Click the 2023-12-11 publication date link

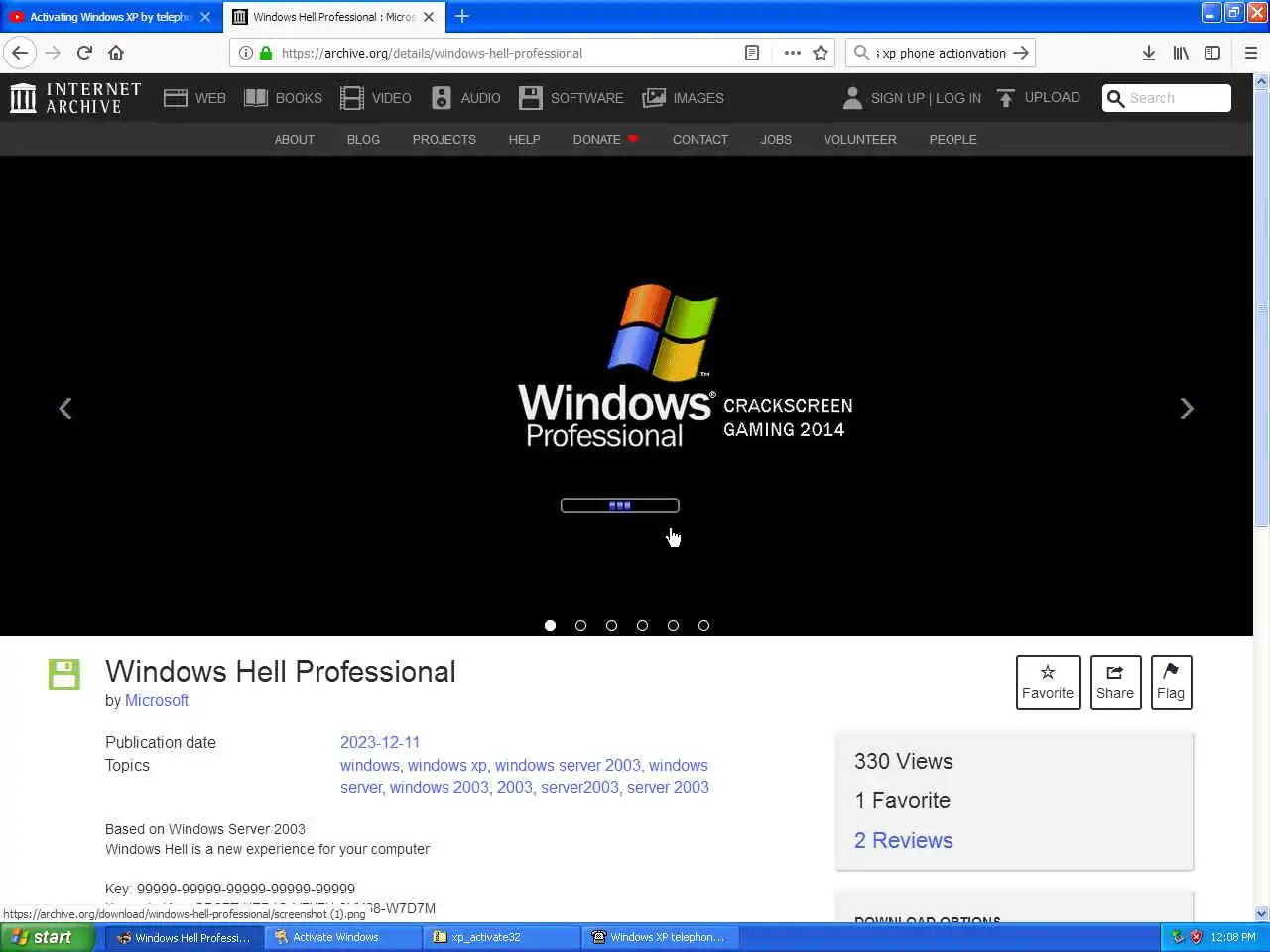[380, 742]
